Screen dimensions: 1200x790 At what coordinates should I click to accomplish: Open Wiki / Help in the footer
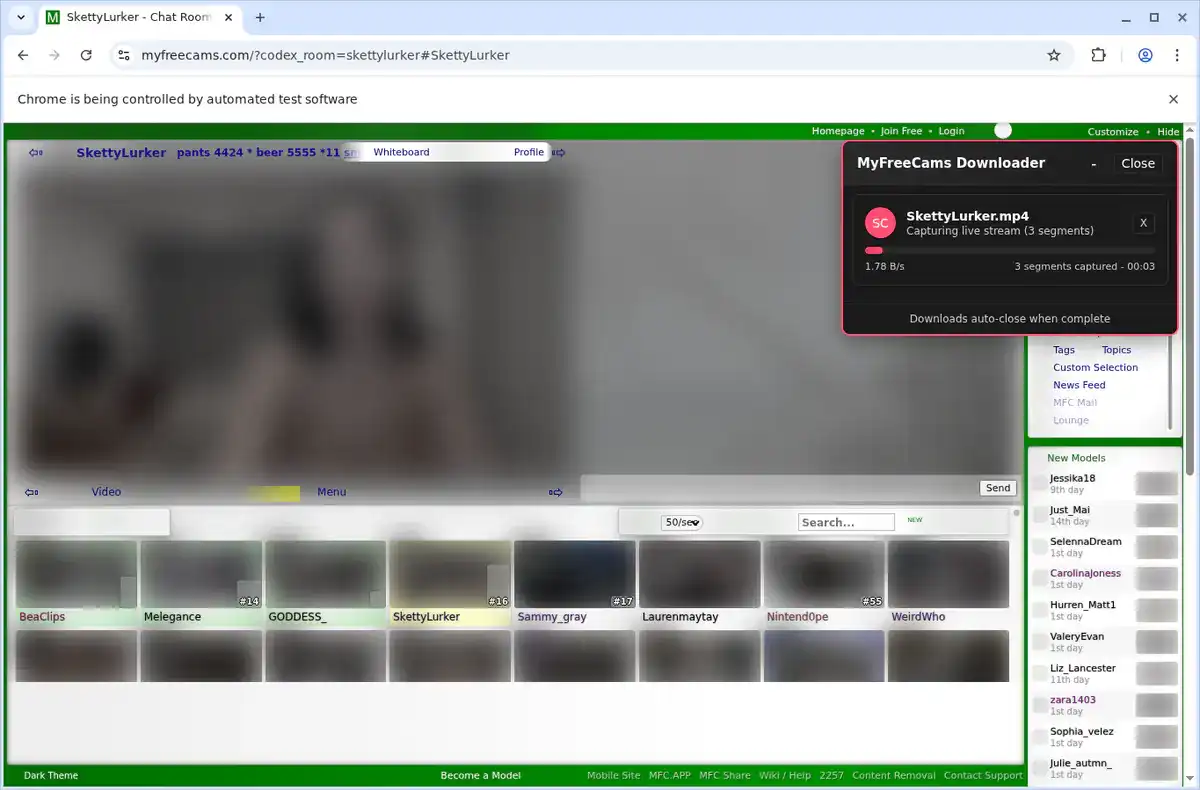[785, 776]
